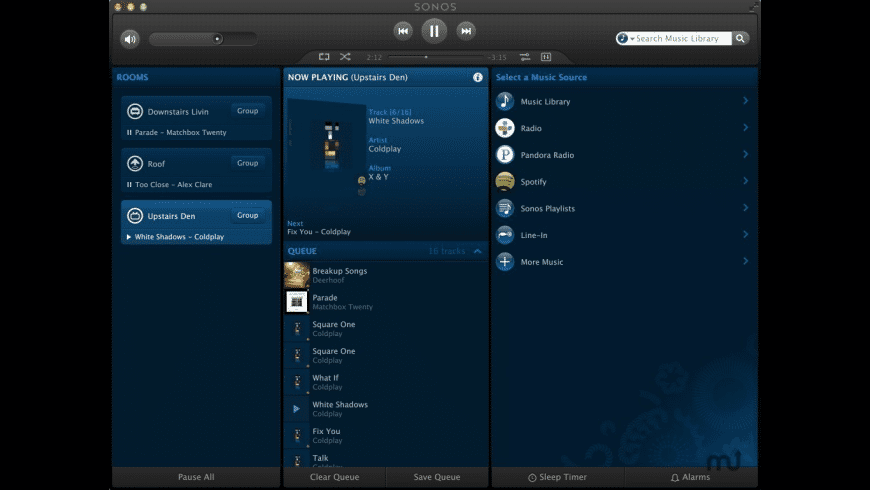Expand the Line-In chevron
The height and width of the screenshot is (490, 870).
click(x=746, y=234)
